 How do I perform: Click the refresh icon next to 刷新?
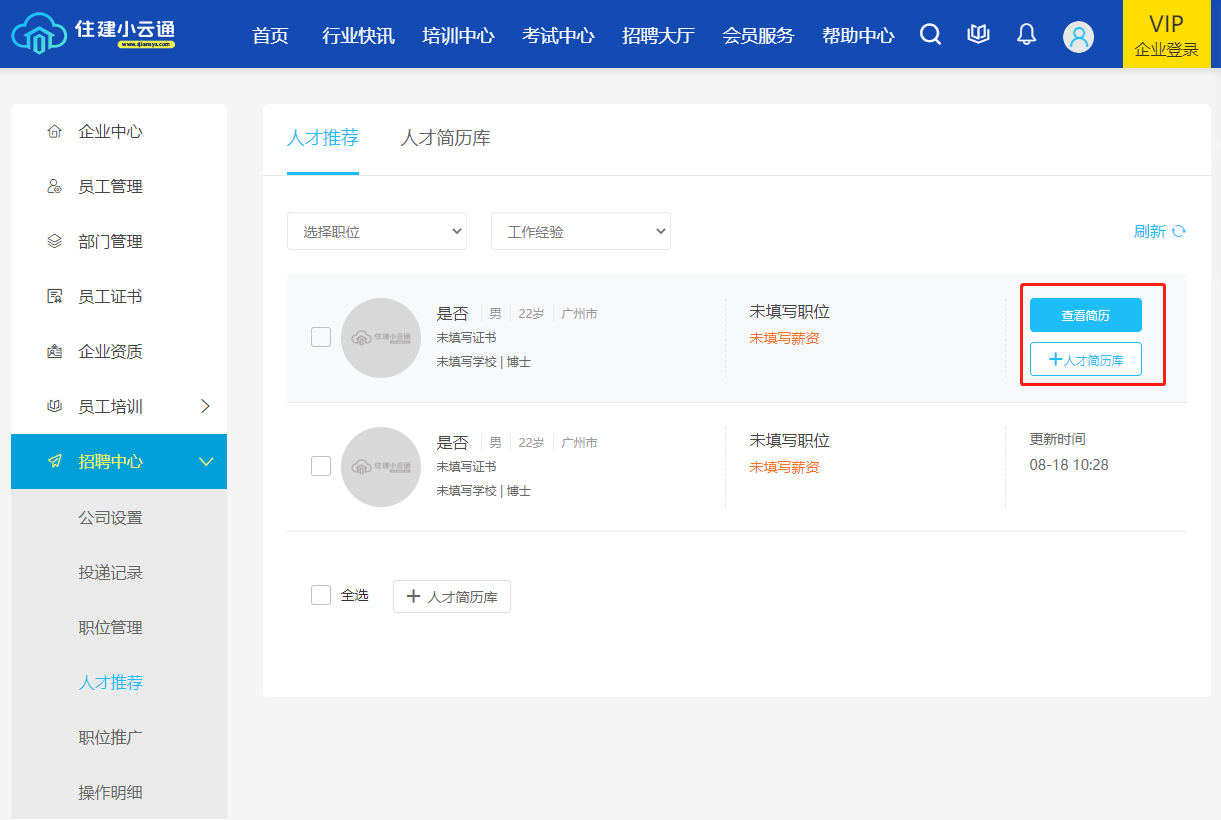1179,231
